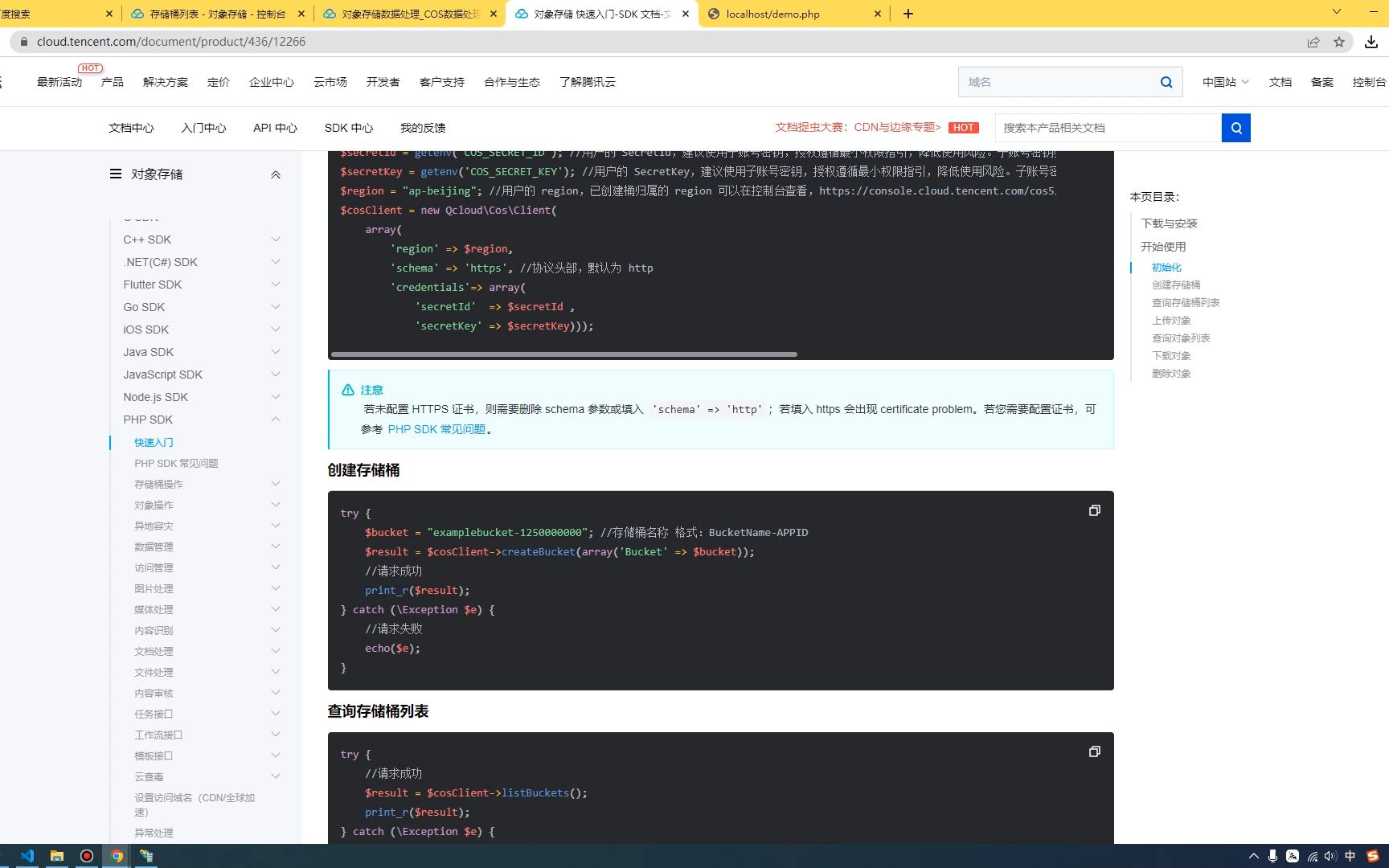
Task: Jump to 删除对象 in page outline
Action: pyautogui.click(x=1171, y=373)
